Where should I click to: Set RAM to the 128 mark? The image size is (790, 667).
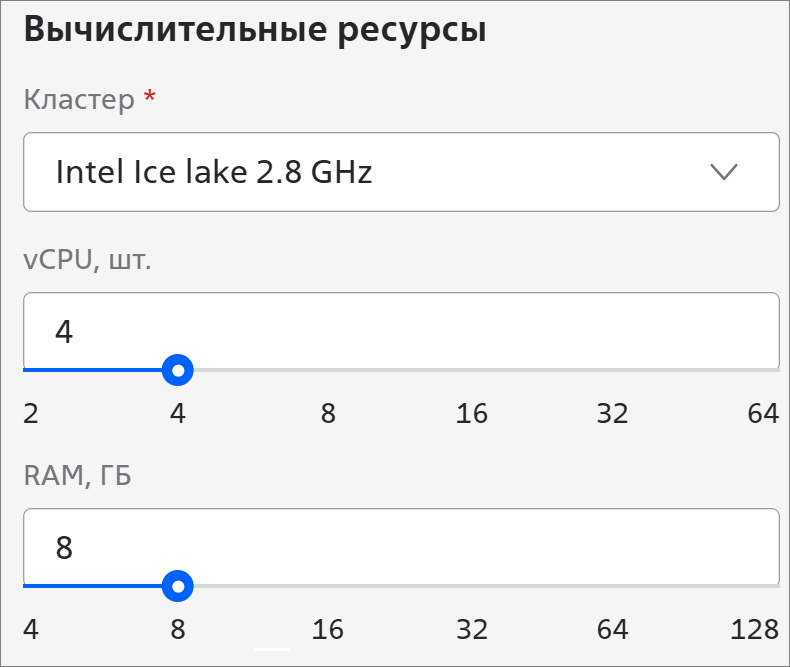754,629
